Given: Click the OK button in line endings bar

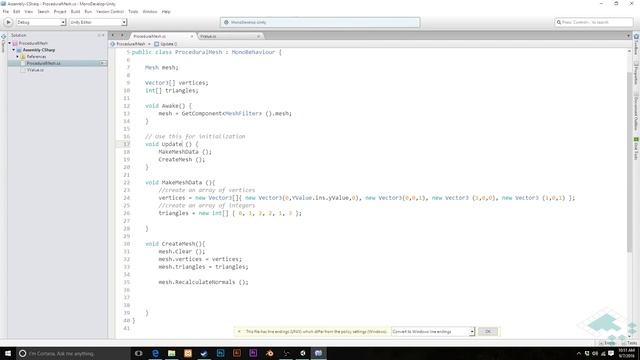Looking at the screenshot, I should point(488,331).
